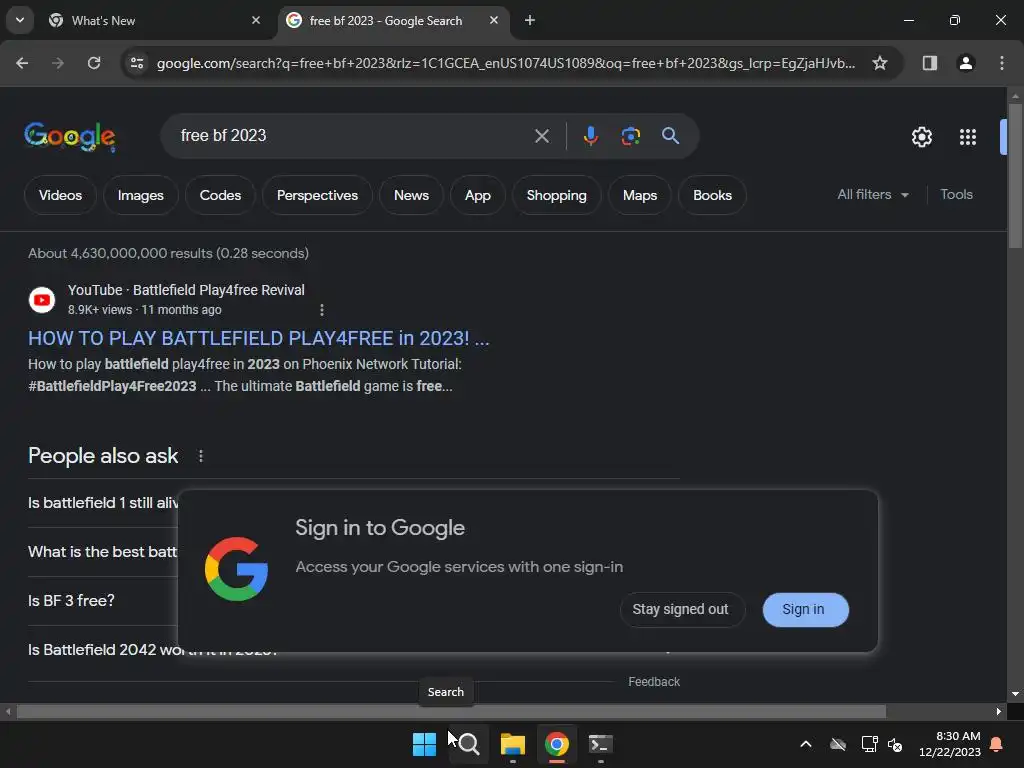This screenshot has height=768, width=1024.
Task: Open HOW TO PLAY BATTLEFIELD PLAY4FREE result link
Action: [x=259, y=338]
